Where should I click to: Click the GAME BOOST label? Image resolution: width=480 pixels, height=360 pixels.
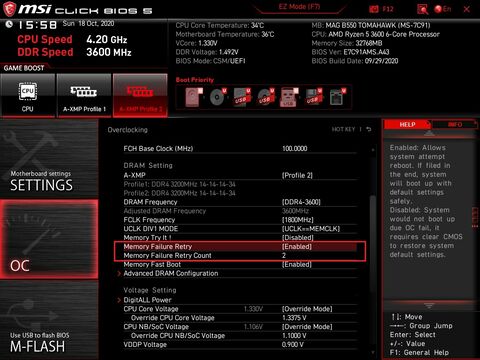pos(24,68)
